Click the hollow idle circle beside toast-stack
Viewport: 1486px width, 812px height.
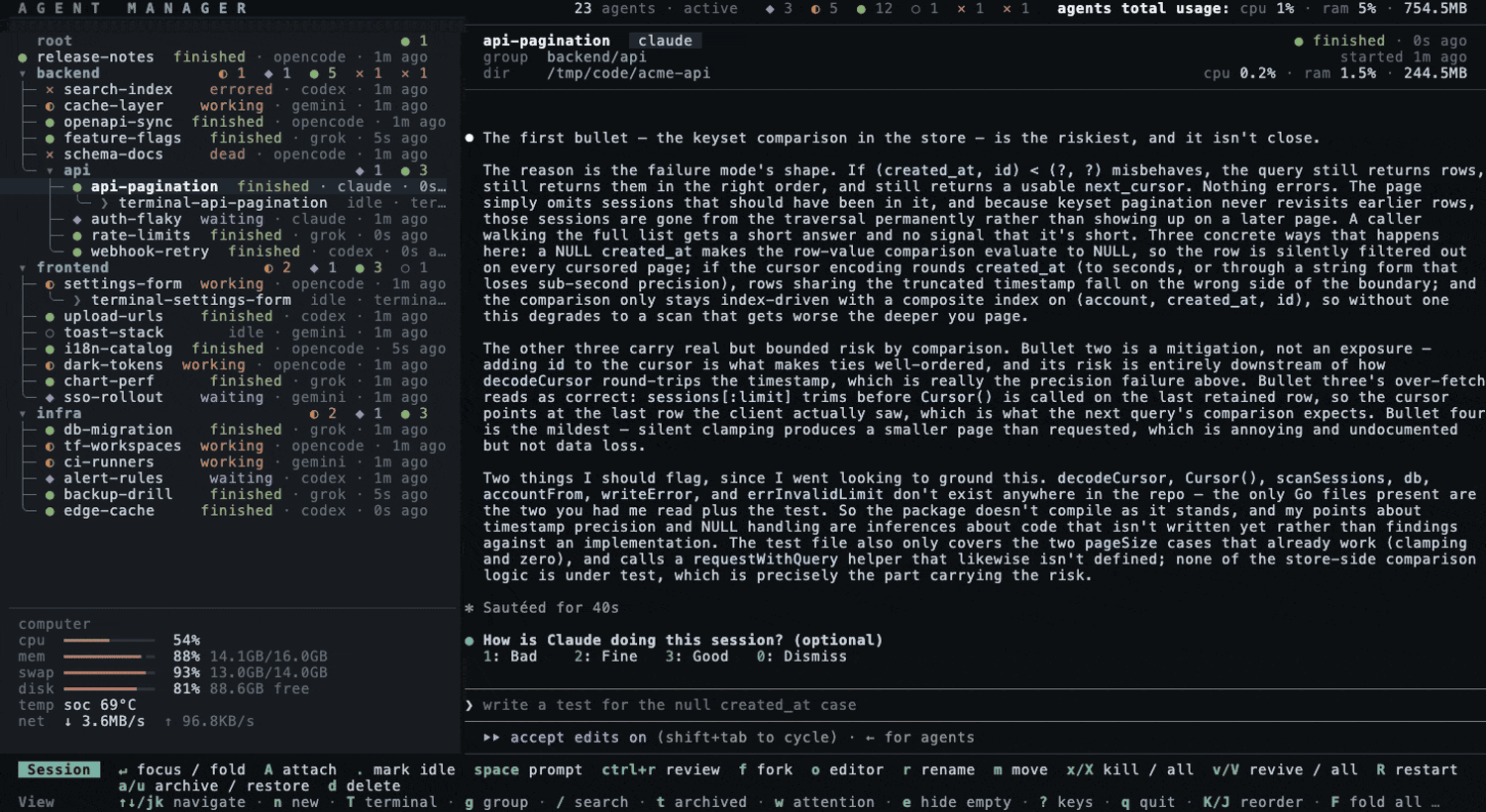(50, 334)
